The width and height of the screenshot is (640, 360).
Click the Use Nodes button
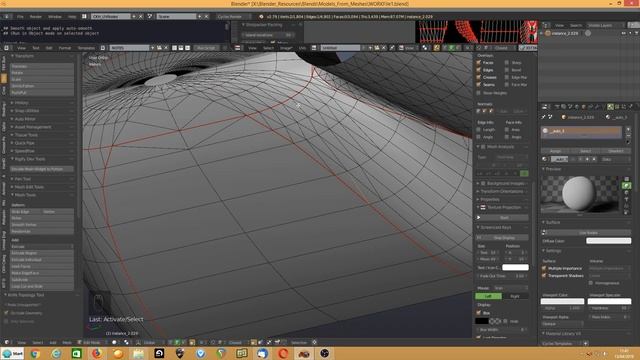pos(589,233)
